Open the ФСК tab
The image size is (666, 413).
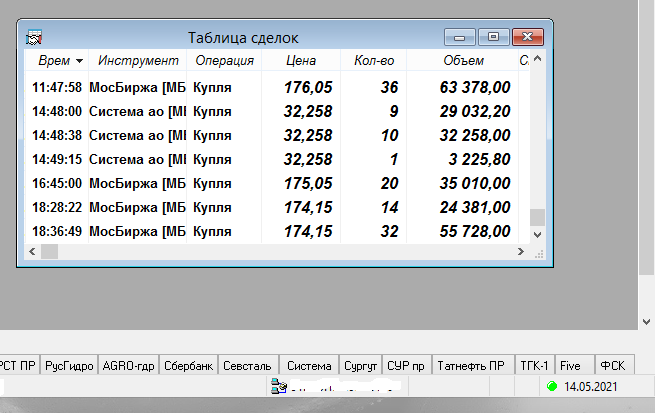pyautogui.click(x=613, y=365)
